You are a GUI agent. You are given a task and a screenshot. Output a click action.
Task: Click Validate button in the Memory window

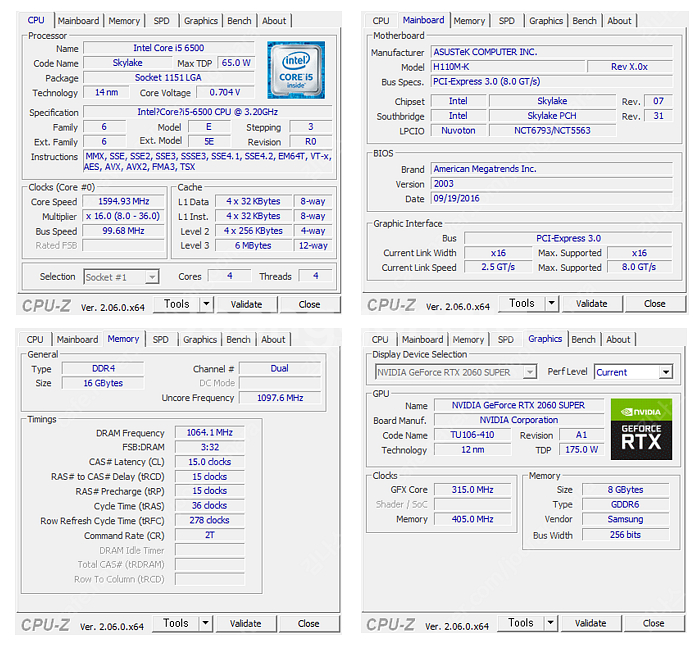click(x=246, y=623)
